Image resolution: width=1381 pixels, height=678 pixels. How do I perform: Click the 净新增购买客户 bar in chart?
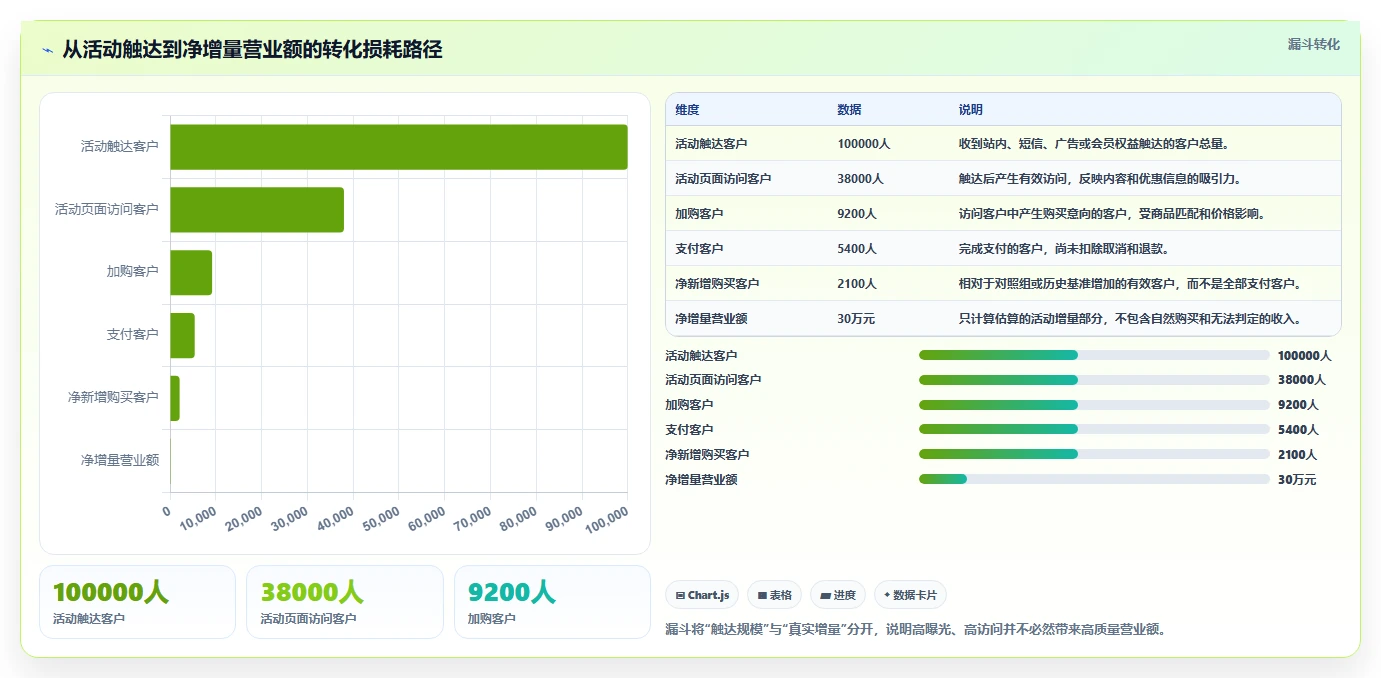[x=175, y=398]
